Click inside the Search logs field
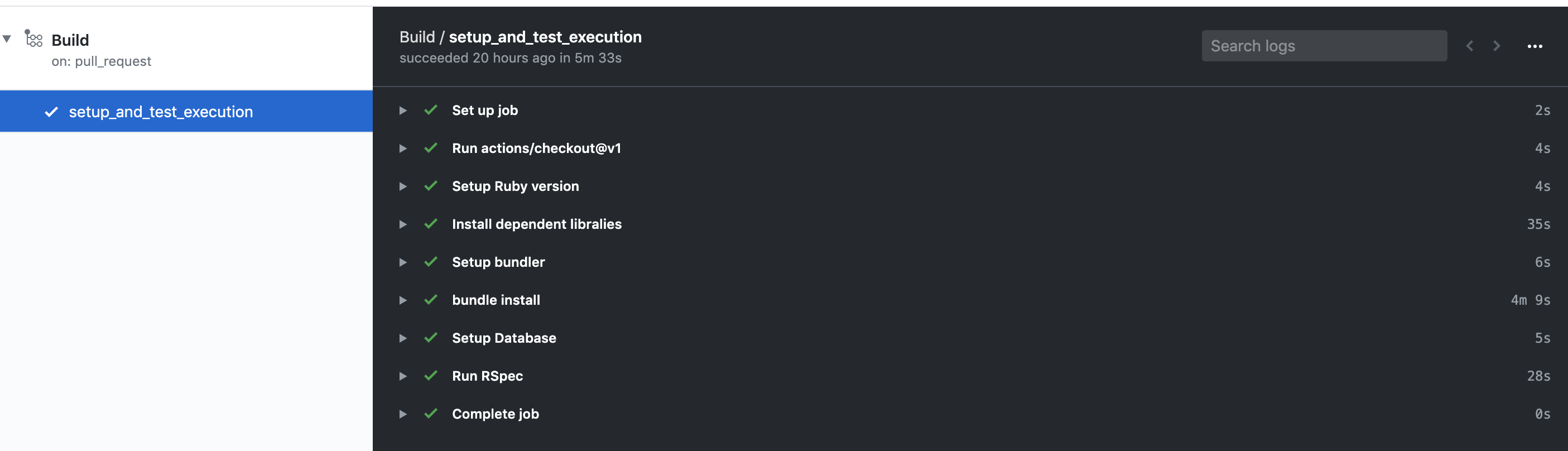Image resolution: width=1568 pixels, height=451 pixels. 1325,46
